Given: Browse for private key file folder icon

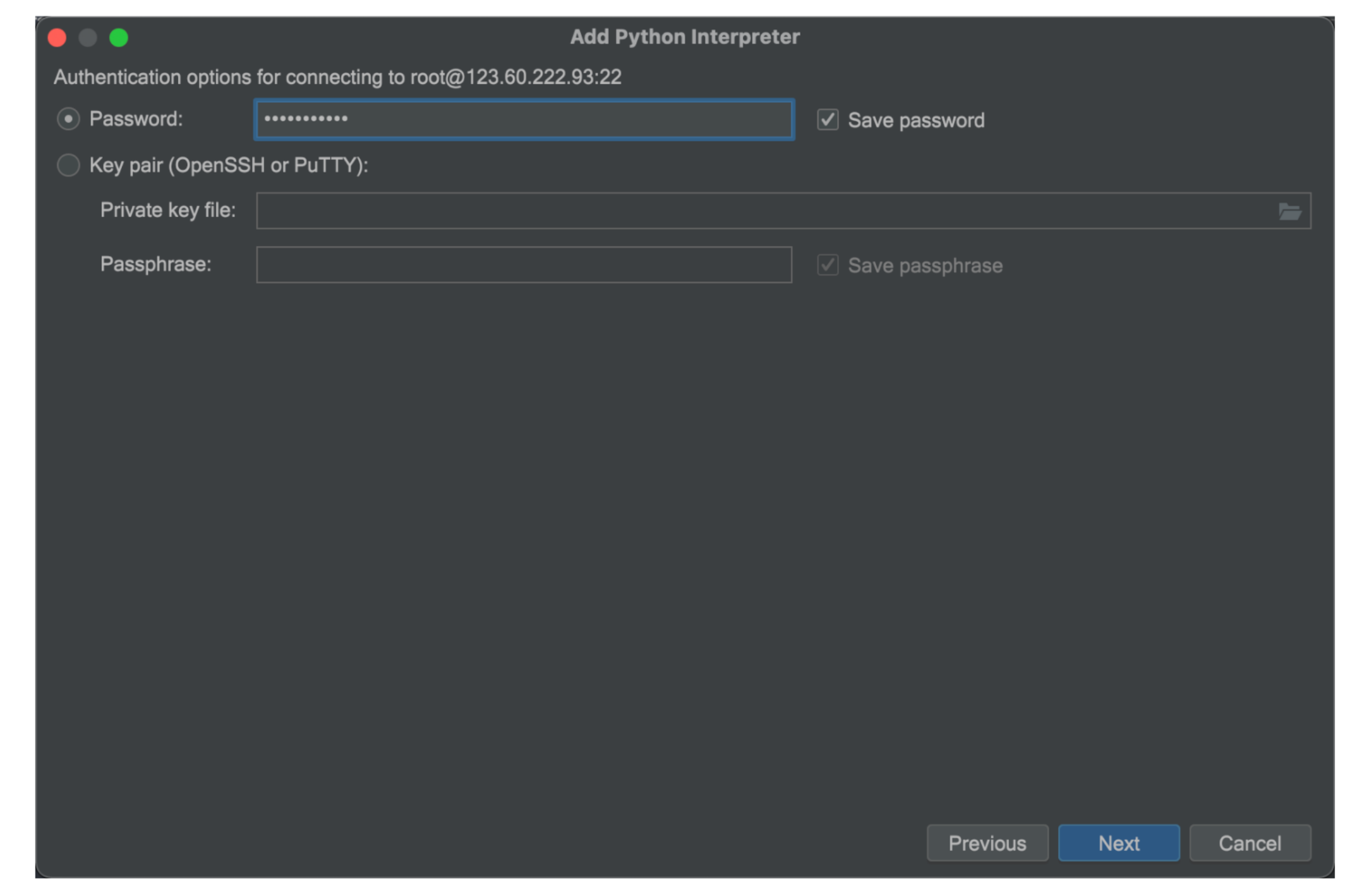Looking at the screenshot, I should (1289, 212).
